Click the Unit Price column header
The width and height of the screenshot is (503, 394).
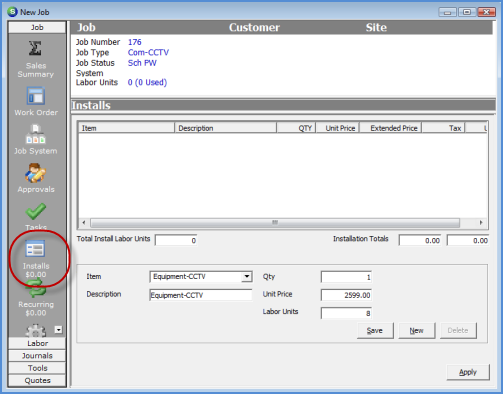(x=337, y=128)
